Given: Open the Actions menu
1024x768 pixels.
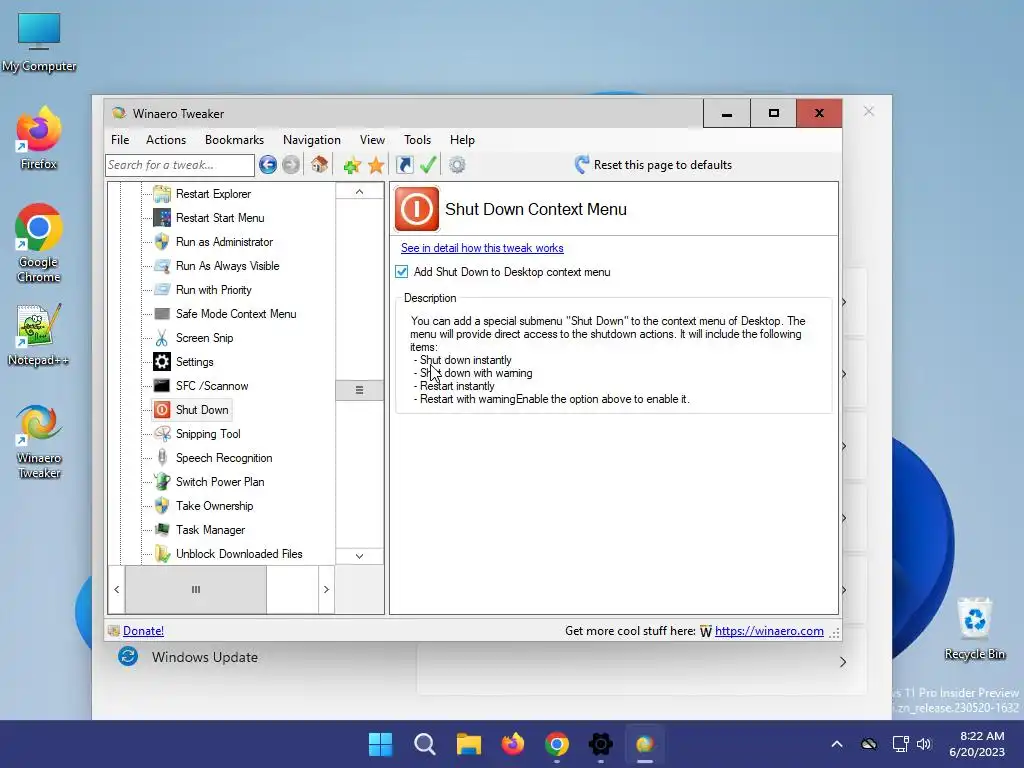Looking at the screenshot, I should click(x=166, y=140).
